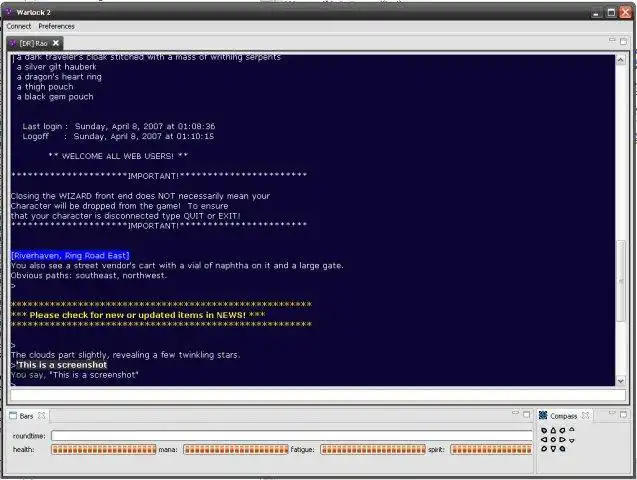Click the roundtime bar
637x480 pixels.
point(292,435)
